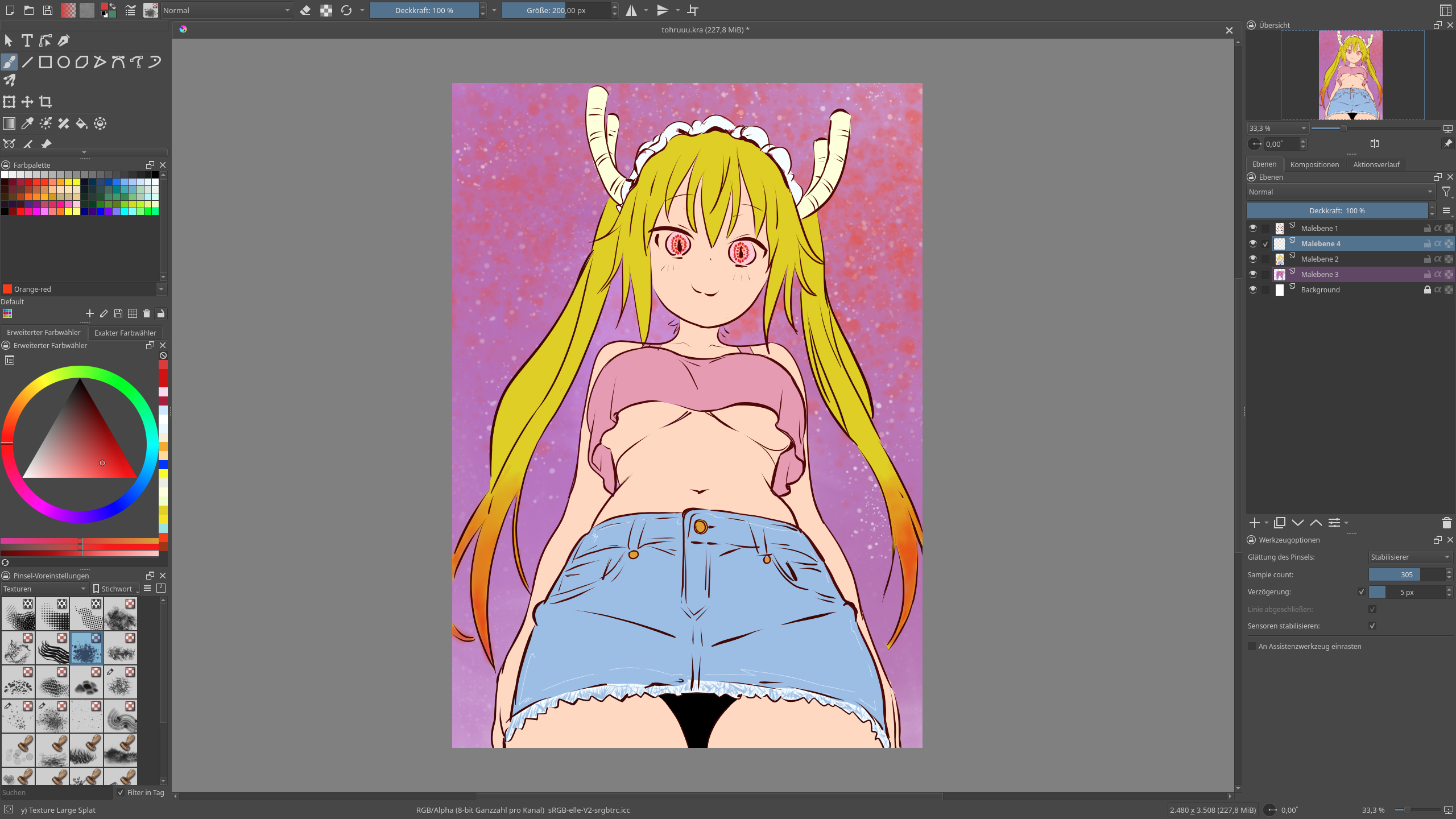
Task: Select the Polygon tool
Action: [x=82, y=62]
